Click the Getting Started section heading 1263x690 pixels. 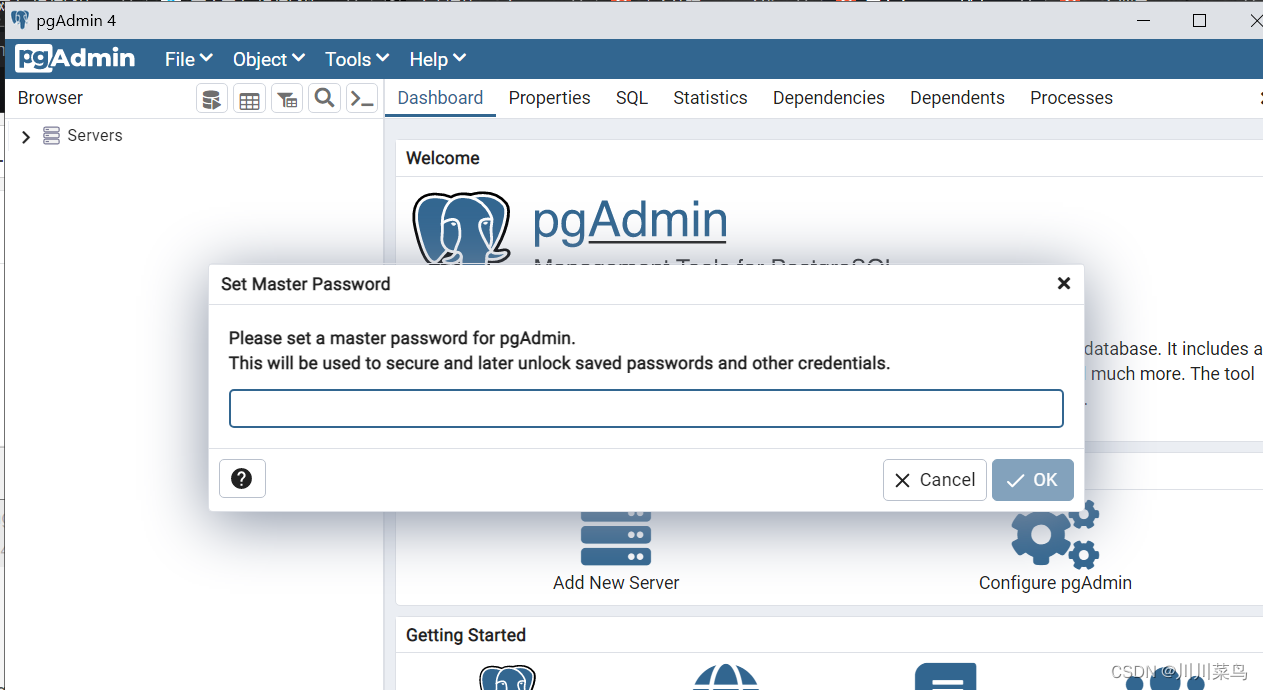(x=466, y=635)
